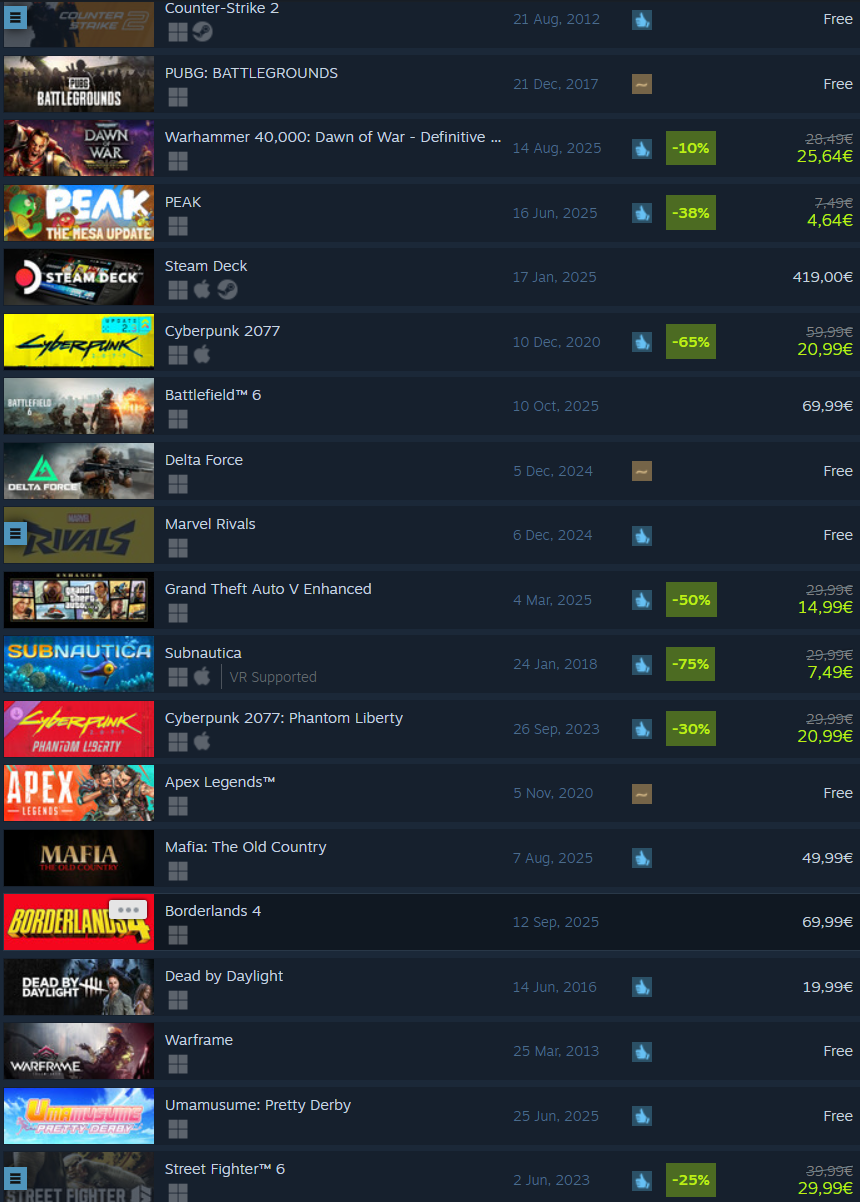This screenshot has width=860, height=1202.
Task: Open Mafia: The Old Country listing
Action: click(x=246, y=847)
